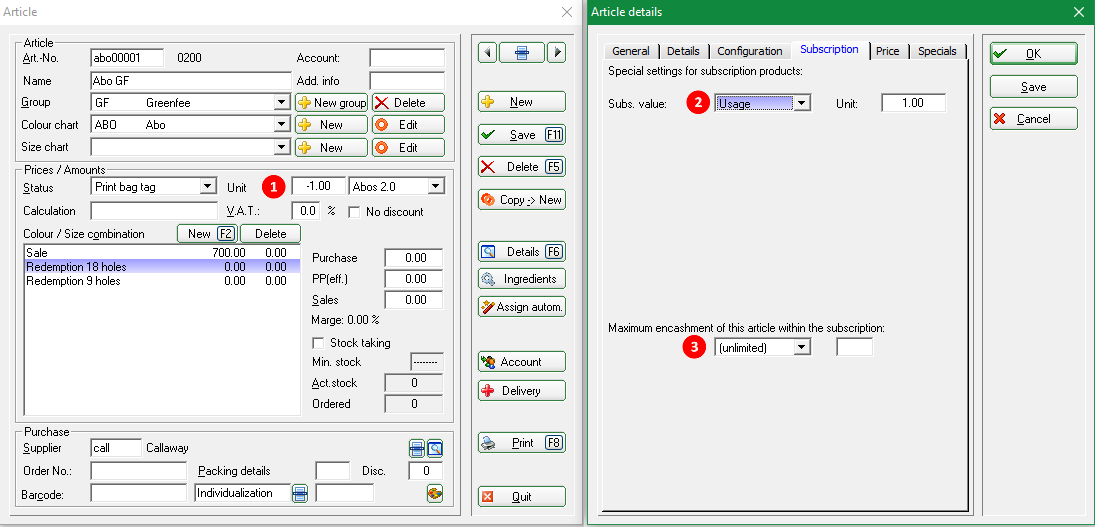This screenshot has height=527, width=1095.
Task: Switch to Details tab
Action: [683, 51]
